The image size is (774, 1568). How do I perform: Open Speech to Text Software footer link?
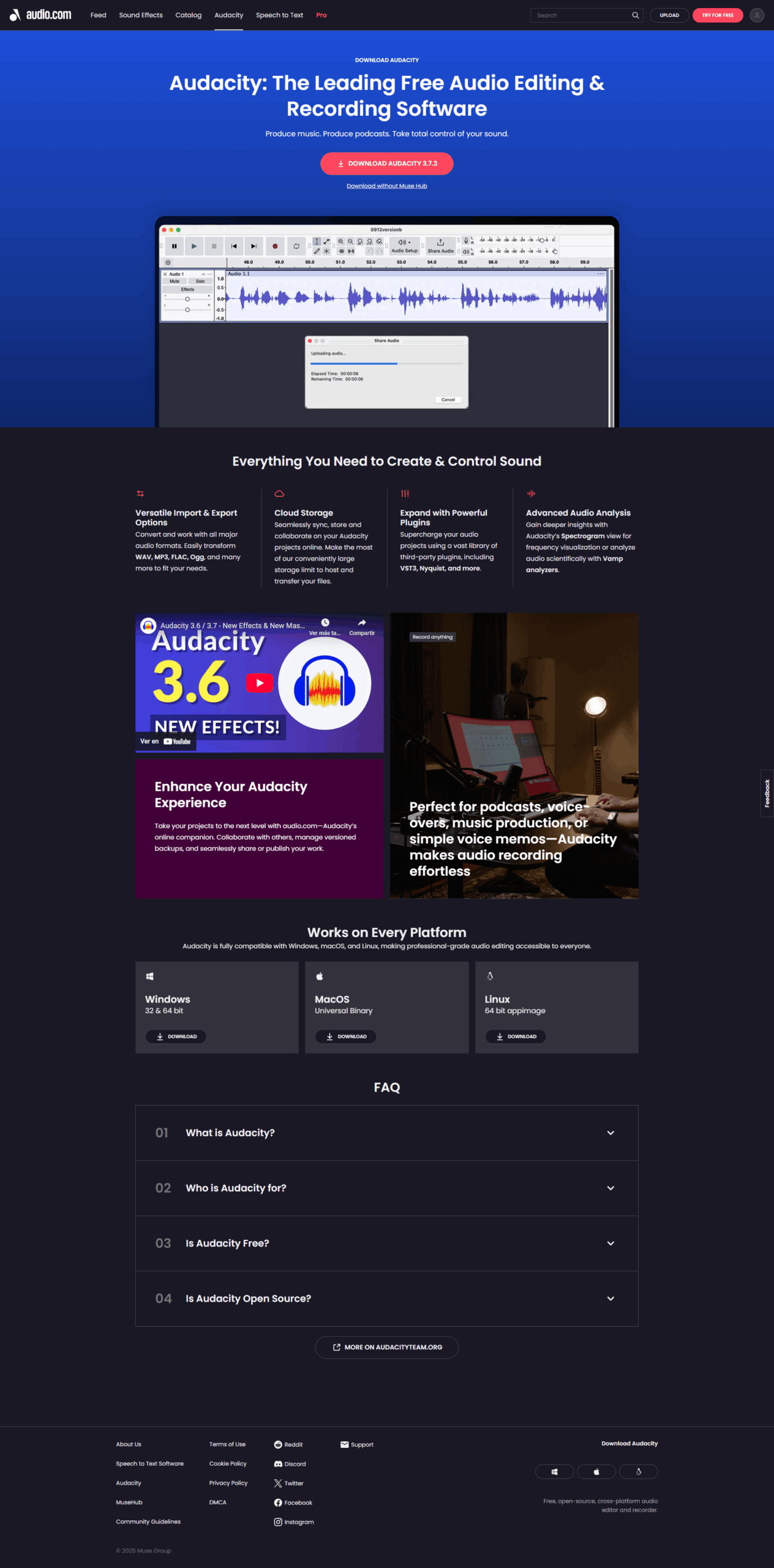[x=149, y=1463]
